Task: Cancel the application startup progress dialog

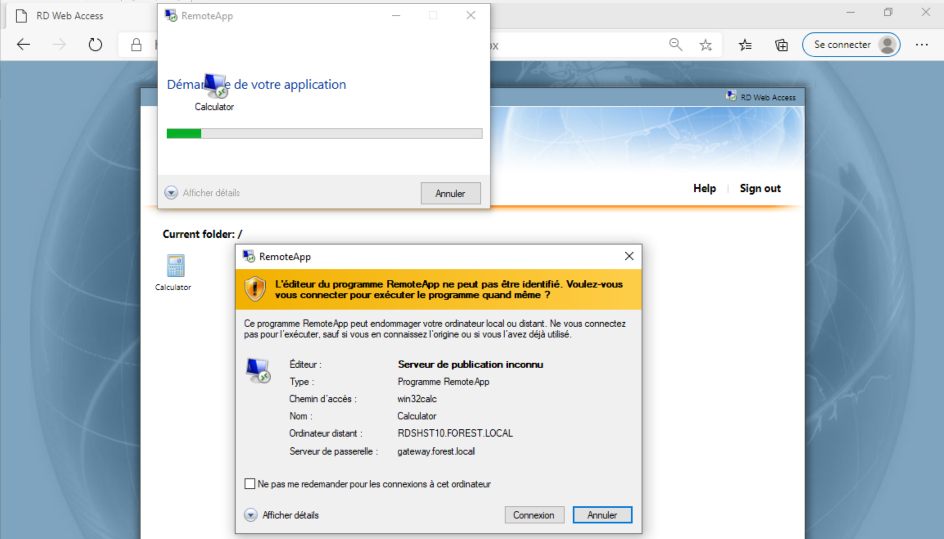Action: 450,193
